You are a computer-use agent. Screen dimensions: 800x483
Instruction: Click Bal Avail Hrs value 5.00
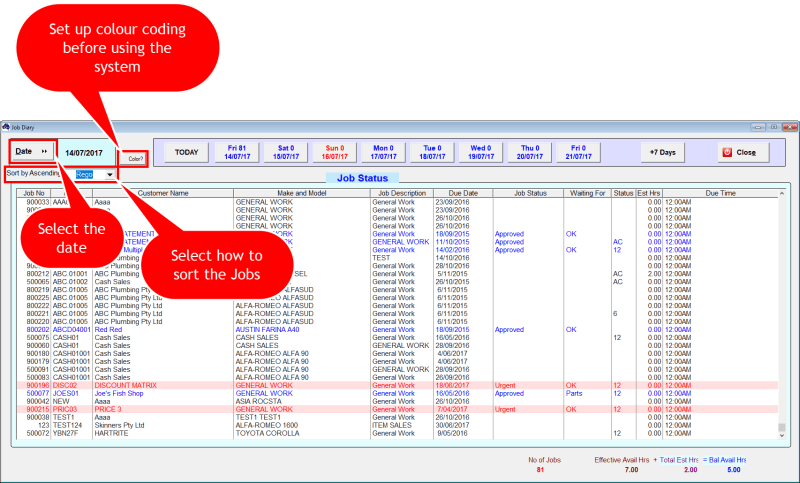coord(734,470)
